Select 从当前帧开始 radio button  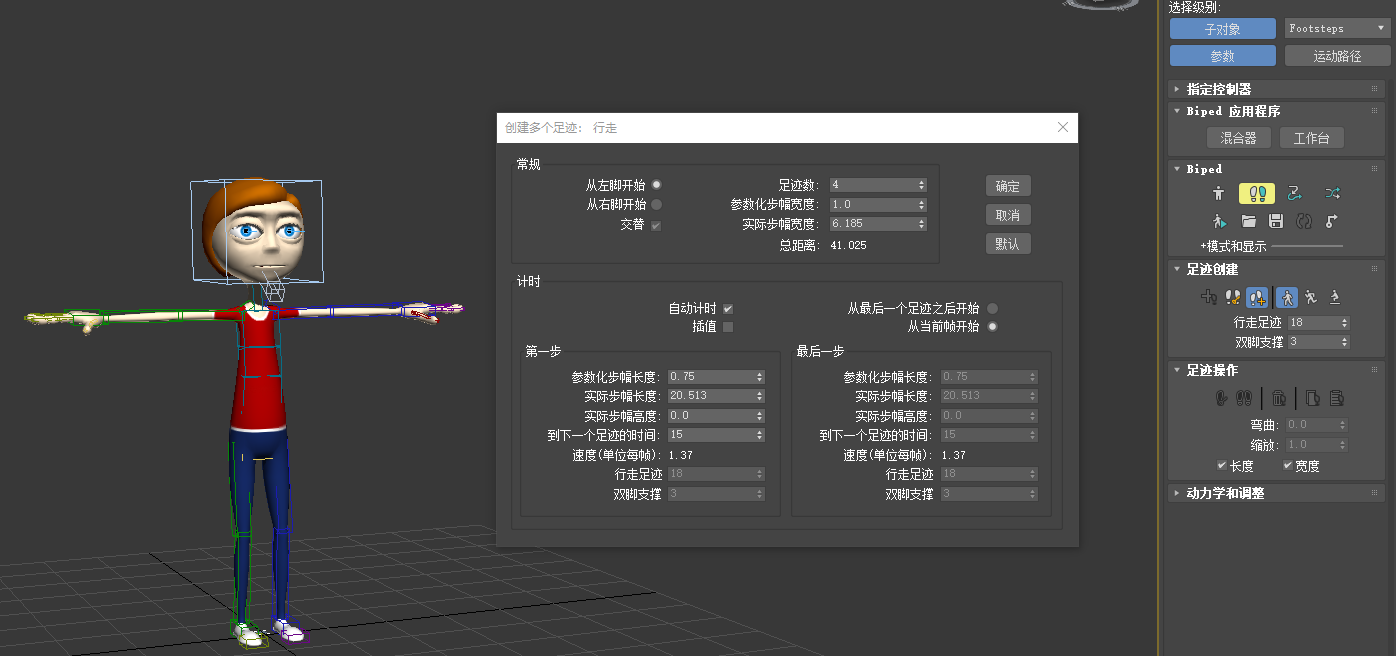pyautogui.click(x=993, y=327)
